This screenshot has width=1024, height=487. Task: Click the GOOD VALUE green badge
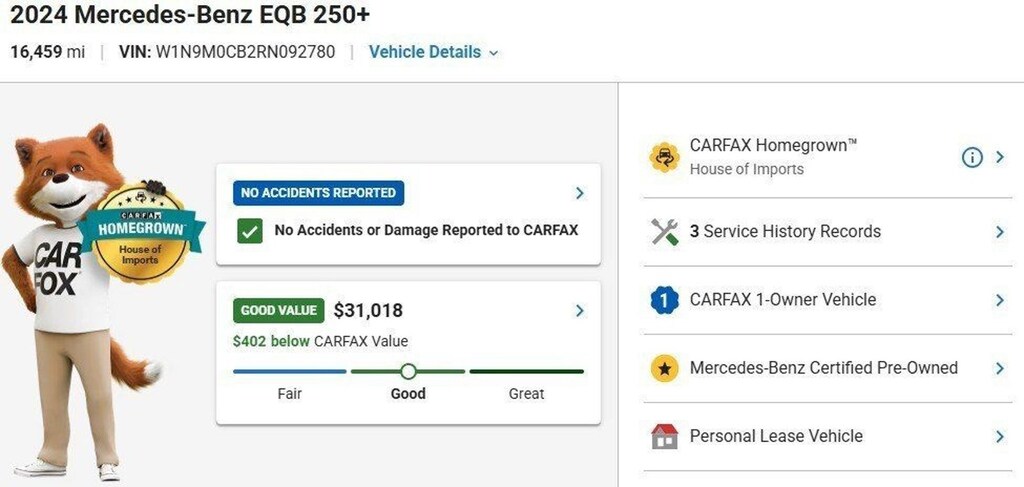[x=279, y=311]
